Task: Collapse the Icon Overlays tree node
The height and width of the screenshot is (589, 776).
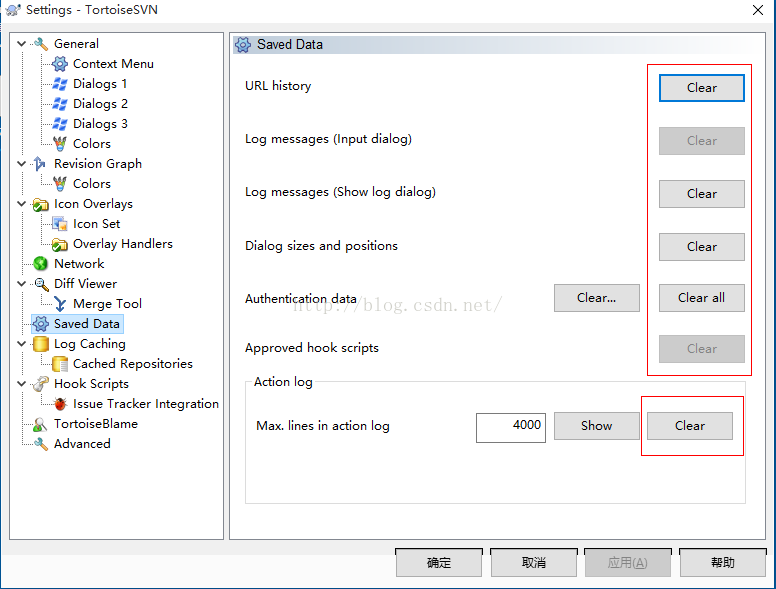Action: [x=21, y=204]
